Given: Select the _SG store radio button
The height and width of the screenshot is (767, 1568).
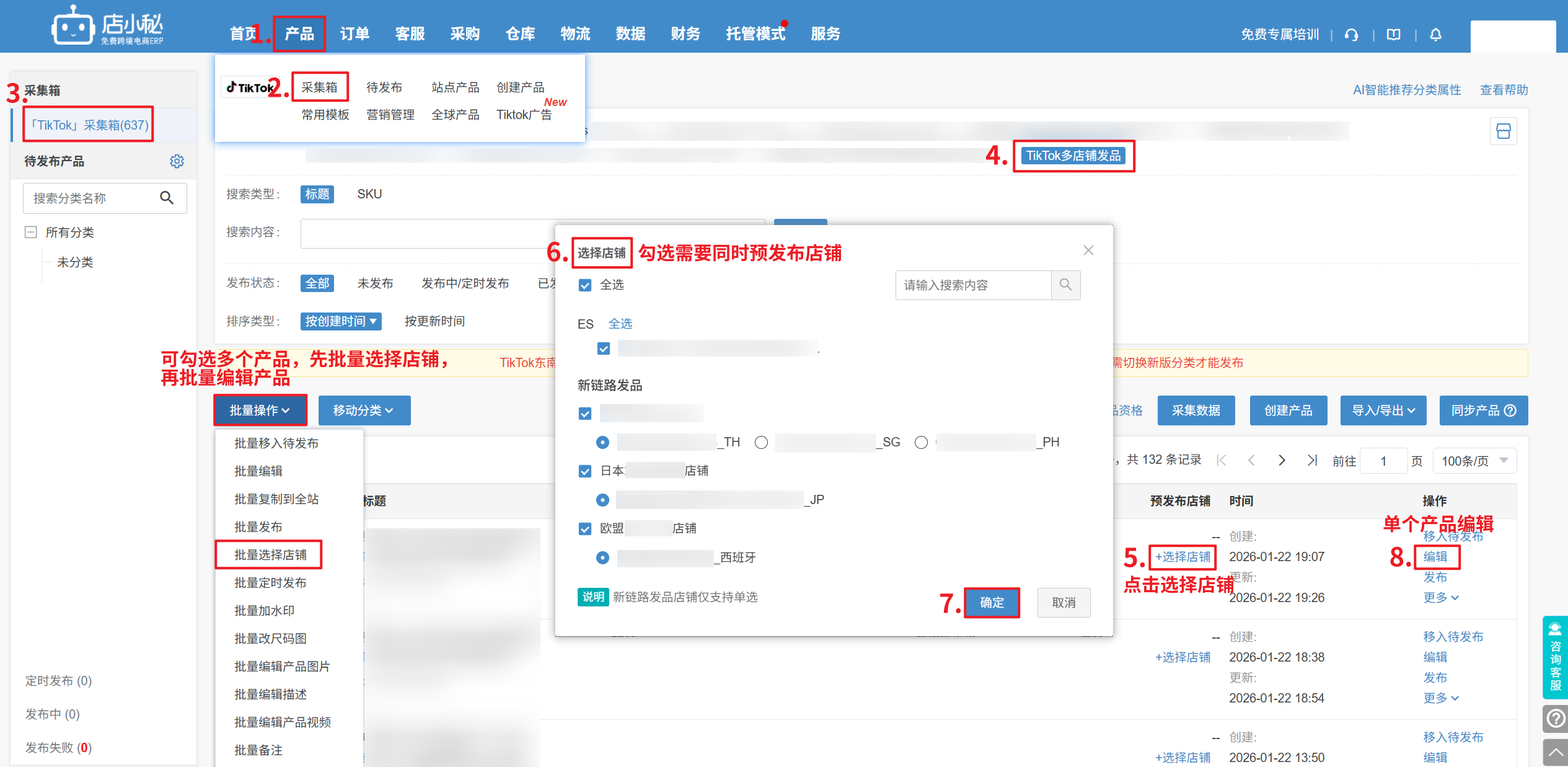Looking at the screenshot, I should (x=761, y=442).
